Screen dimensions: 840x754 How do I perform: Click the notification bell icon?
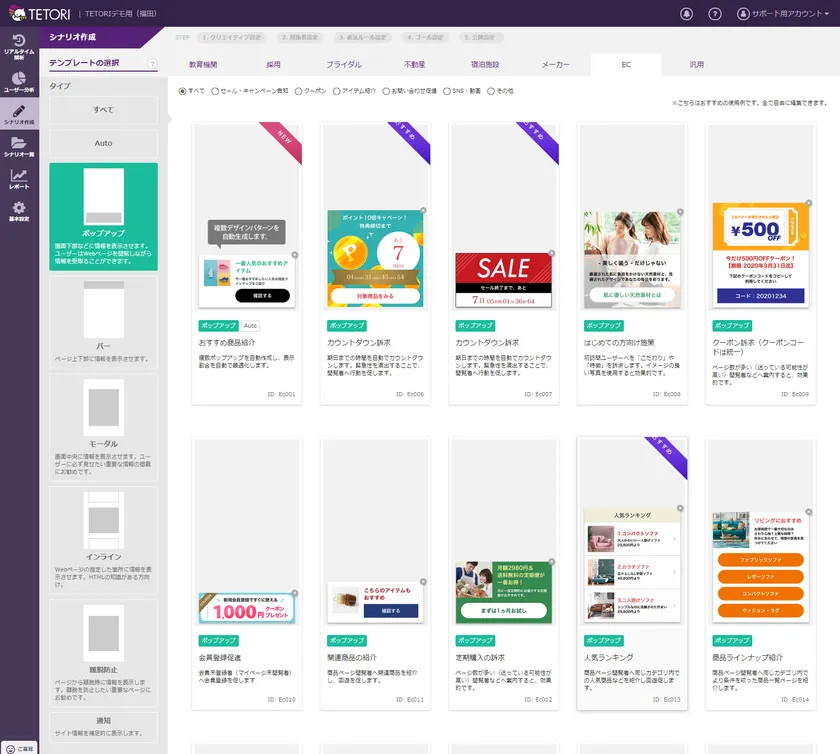coord(686,14)
